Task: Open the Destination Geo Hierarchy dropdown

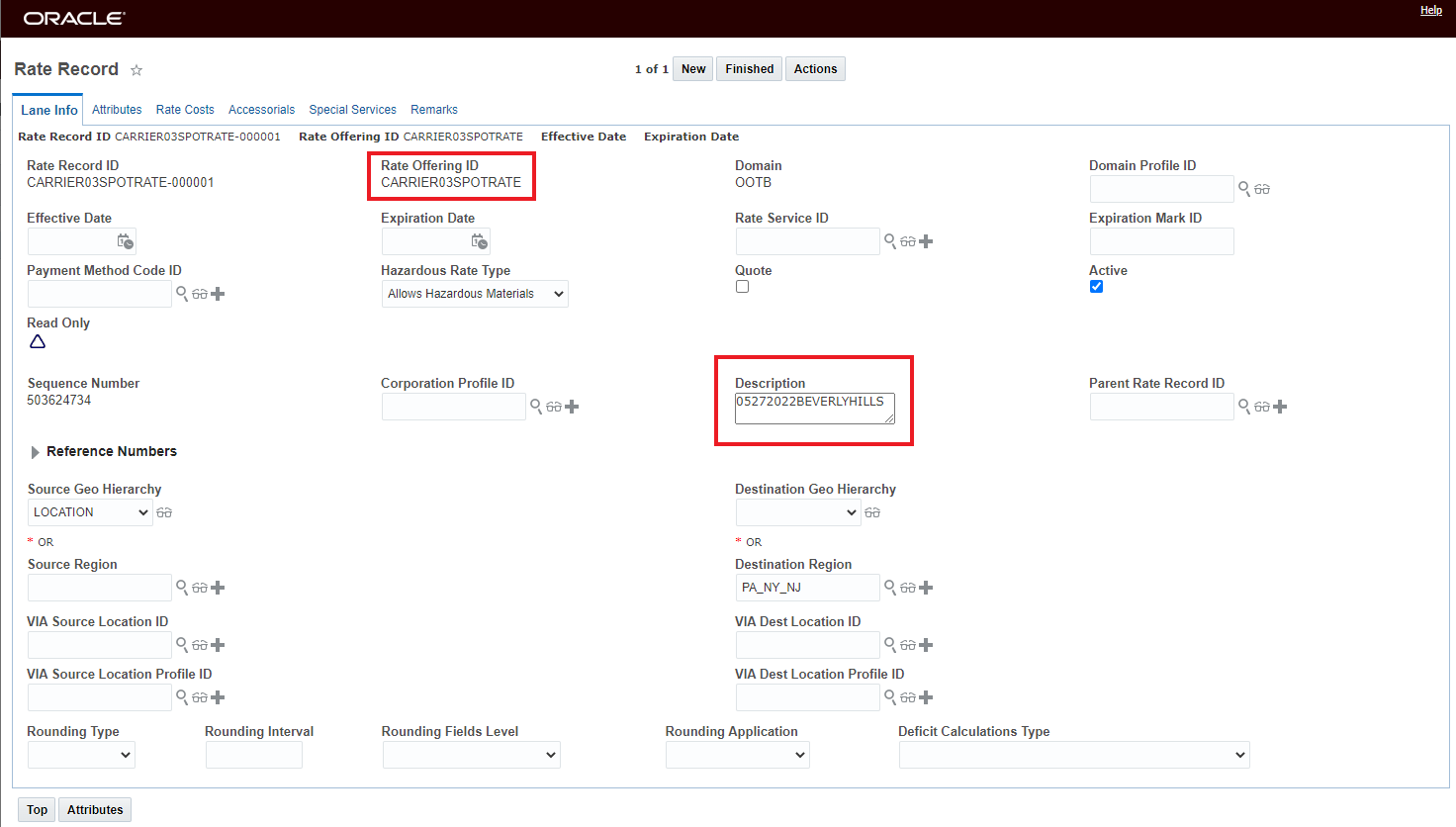Action: click(x=798, y=512)
